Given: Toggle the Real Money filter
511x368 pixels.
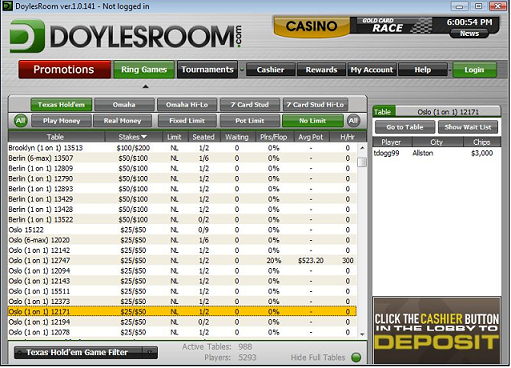Looking at the screenshot, I should pyautogui.click(x=122, y=121).
